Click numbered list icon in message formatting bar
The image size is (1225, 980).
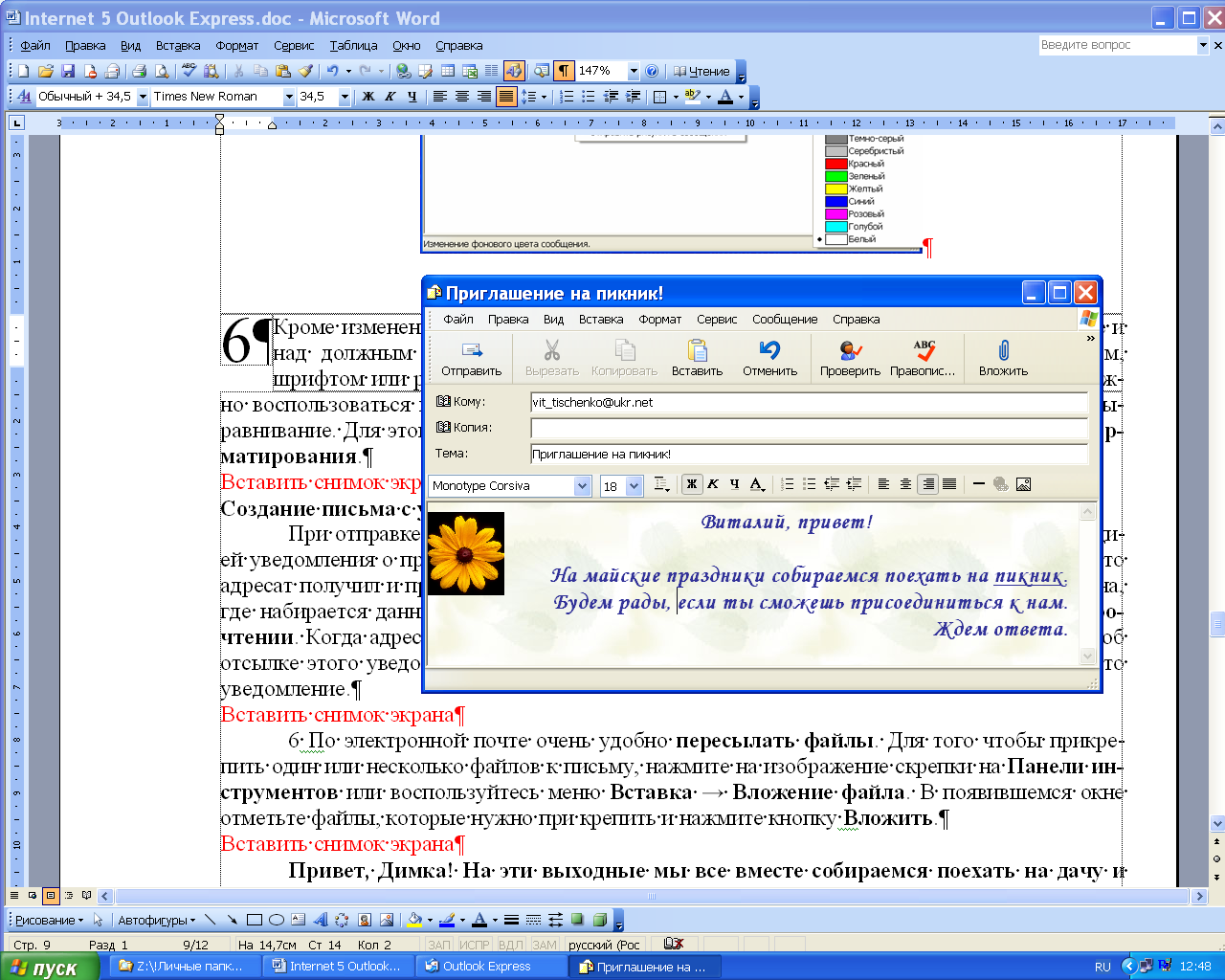tap(788, 484)
